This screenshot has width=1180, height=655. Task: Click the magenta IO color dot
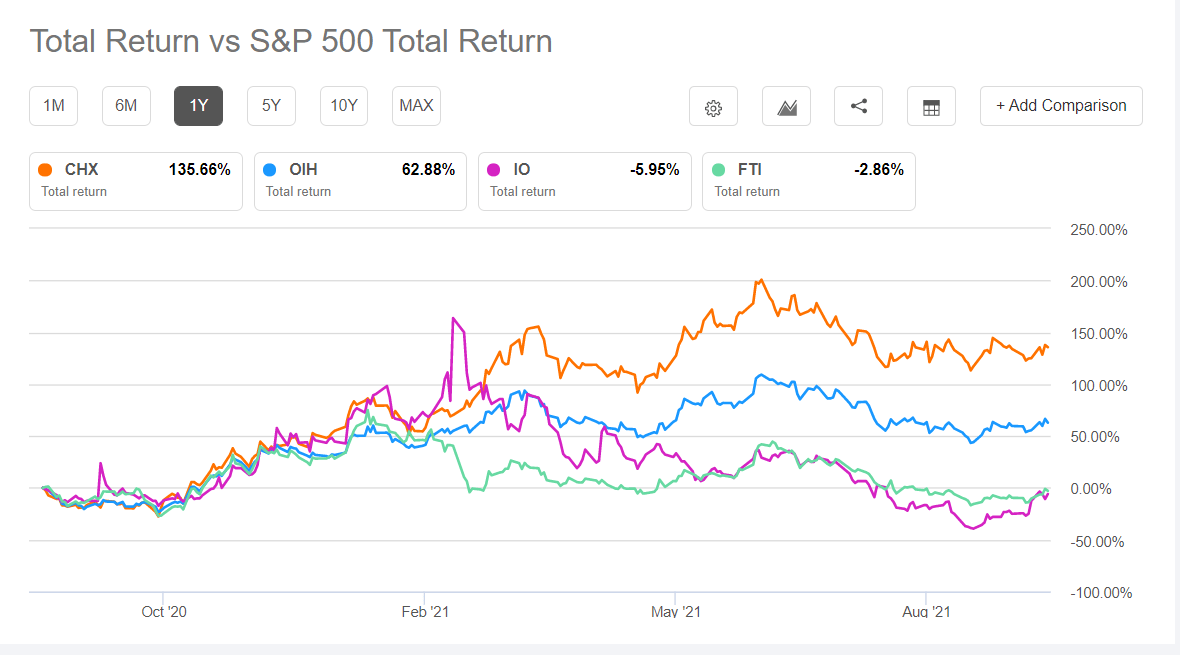(492, 168)
